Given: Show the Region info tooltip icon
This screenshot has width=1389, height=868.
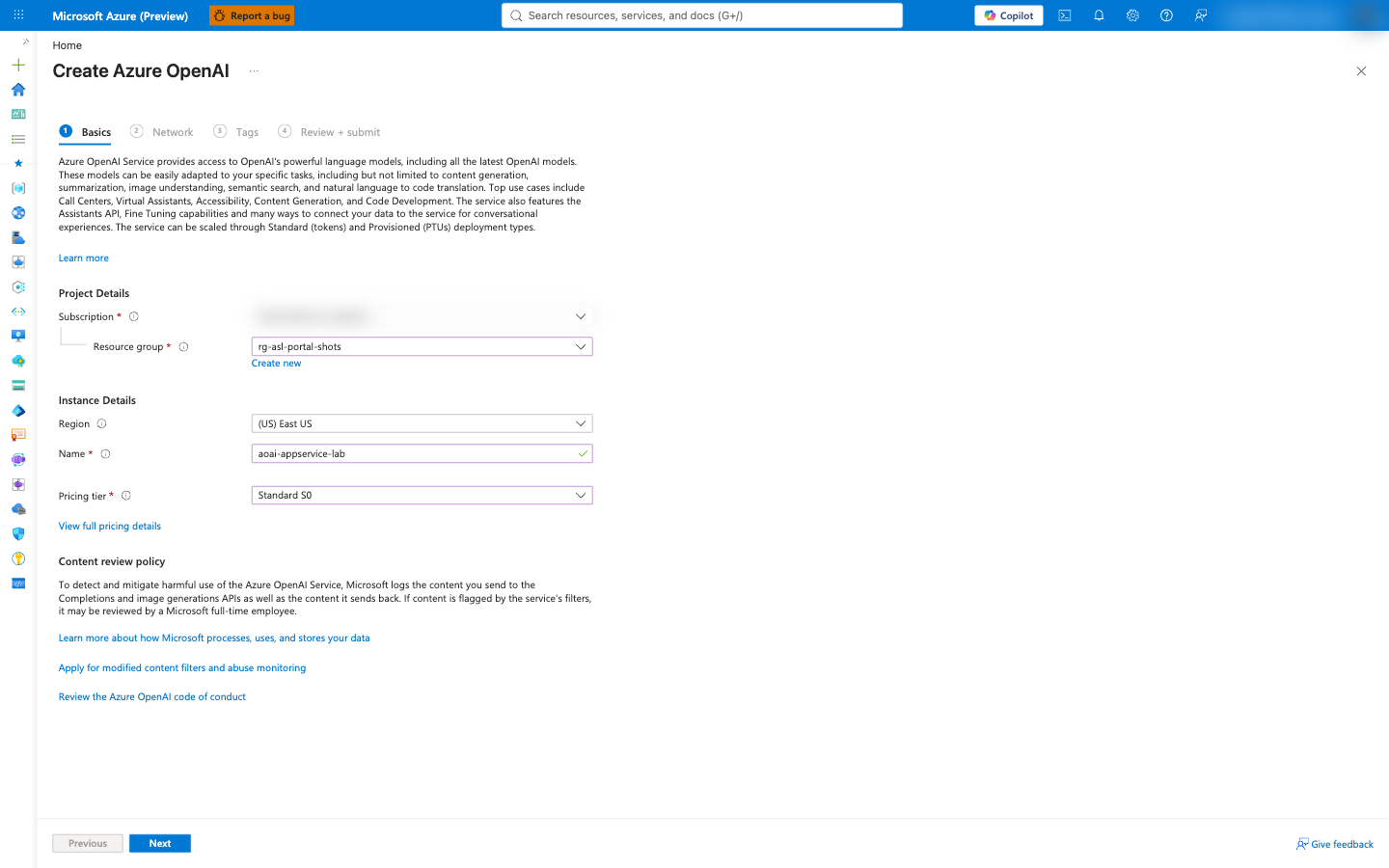Looking at the screenshot, I should pyautogui.click(x=101, y=423).
